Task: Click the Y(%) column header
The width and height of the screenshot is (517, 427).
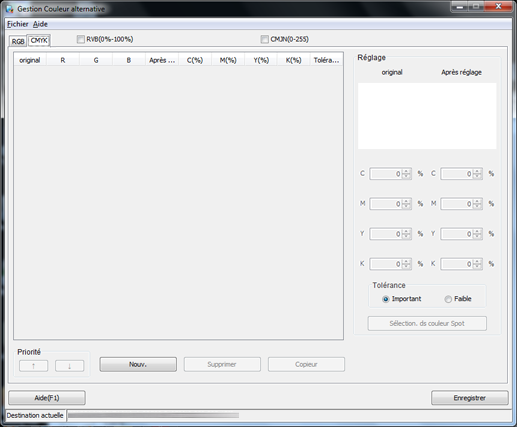Action: [261, 60]
